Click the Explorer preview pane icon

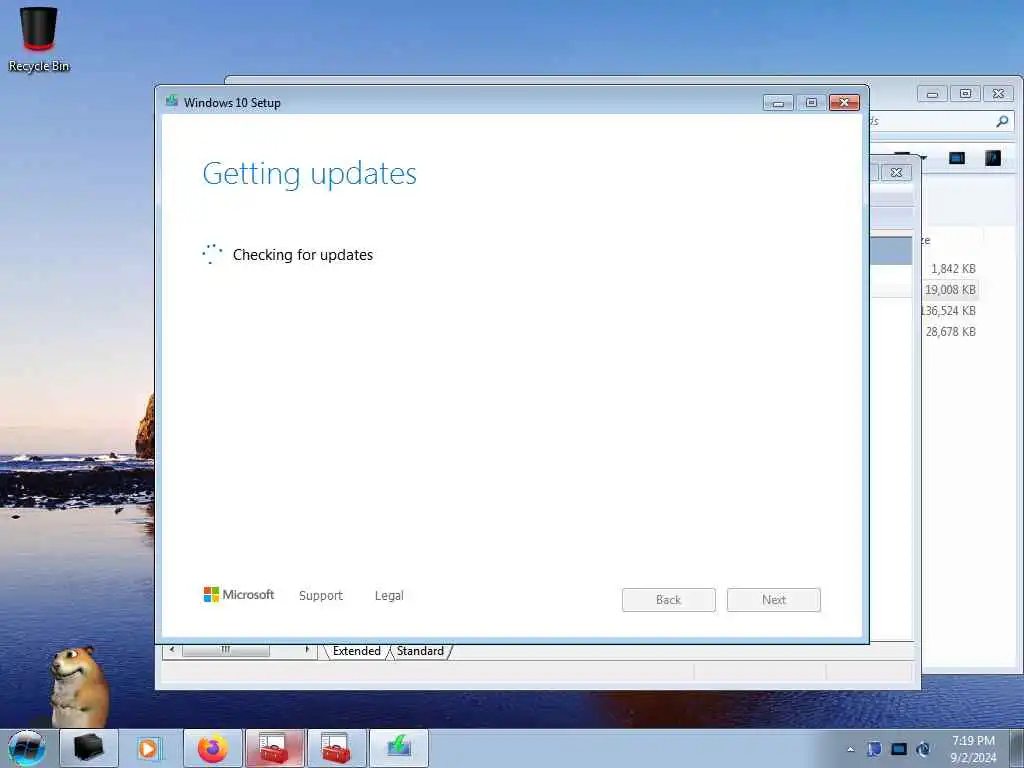tap(957, 158)
